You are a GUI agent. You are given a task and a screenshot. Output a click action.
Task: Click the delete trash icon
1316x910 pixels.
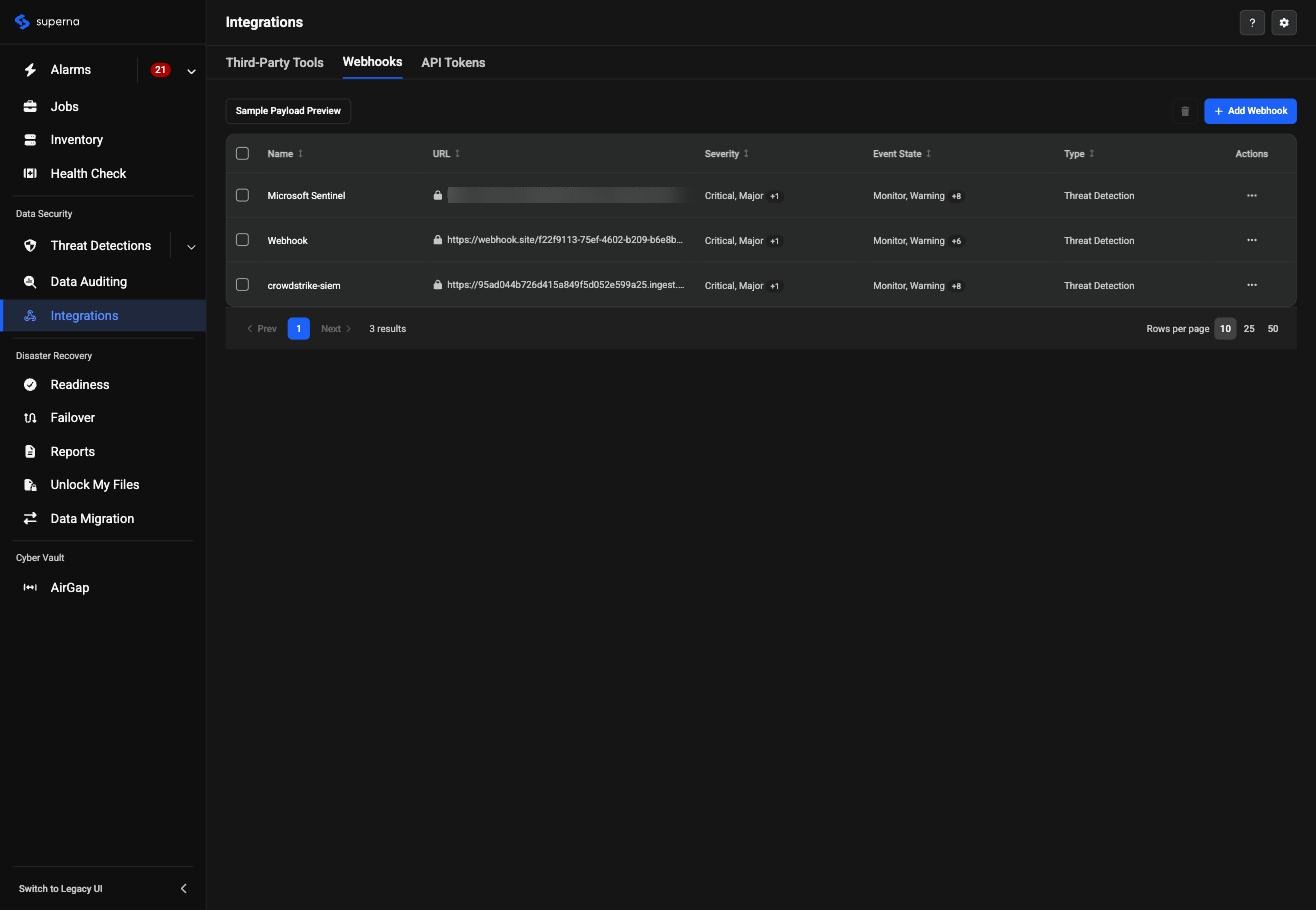click(1185, 111)
